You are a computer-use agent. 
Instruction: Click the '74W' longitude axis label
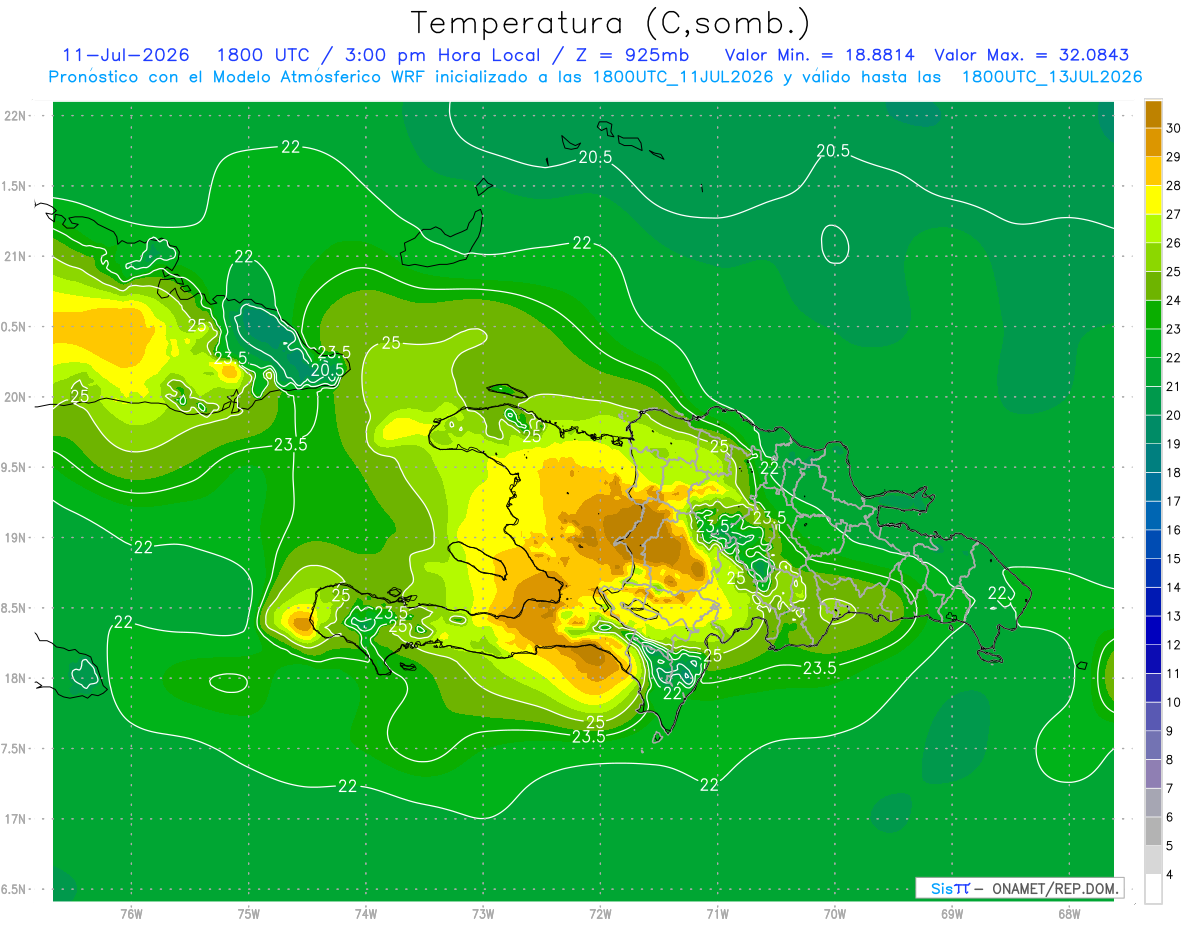365,914
